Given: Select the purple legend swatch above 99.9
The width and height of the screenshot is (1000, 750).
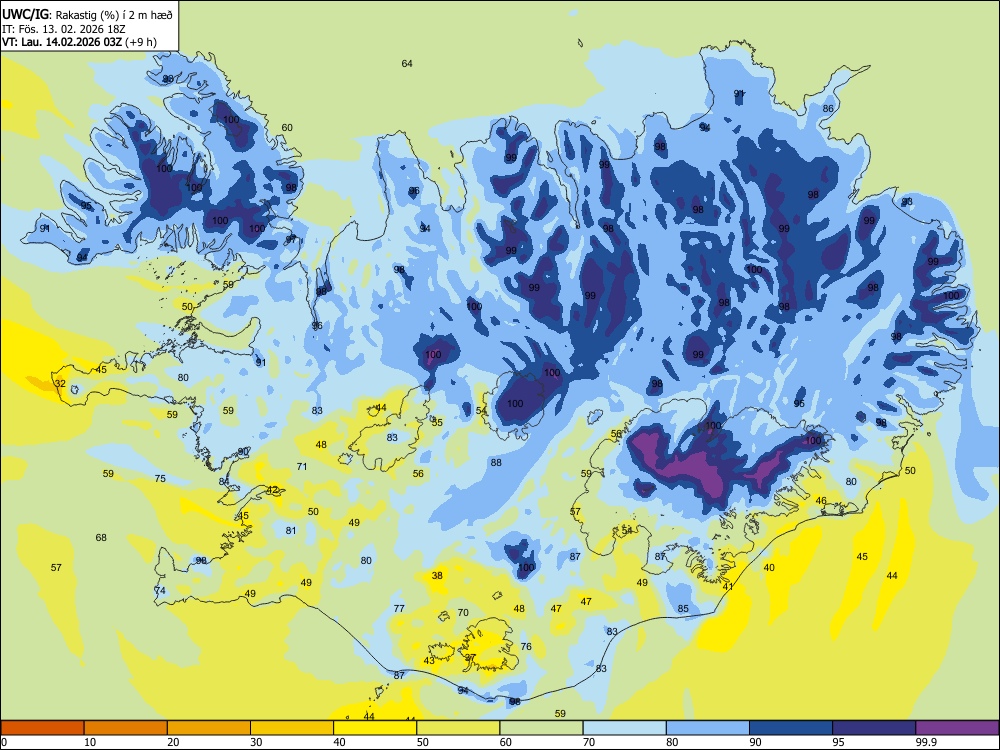Looking at the screenshot, I should pyautogui.click(x=957, y=728).
